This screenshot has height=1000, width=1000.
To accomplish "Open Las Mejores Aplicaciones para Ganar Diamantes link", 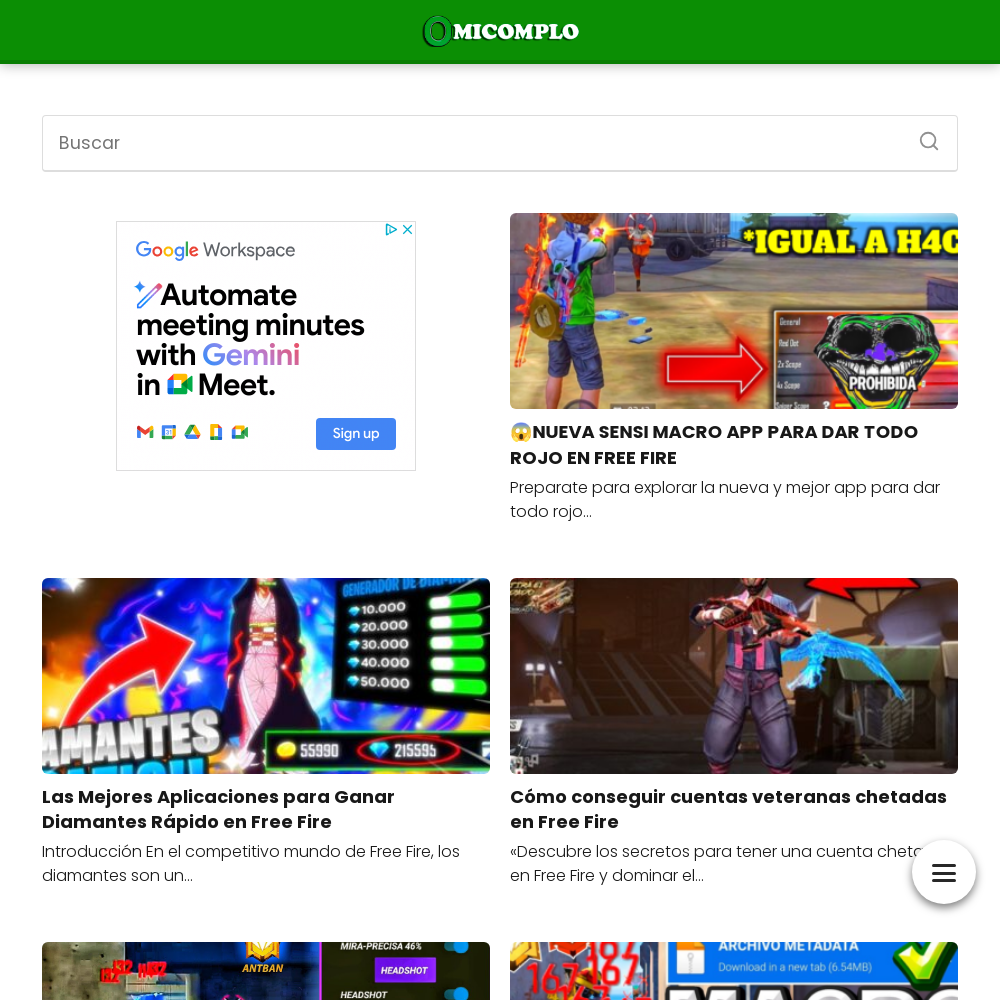I will click(218, 809).
